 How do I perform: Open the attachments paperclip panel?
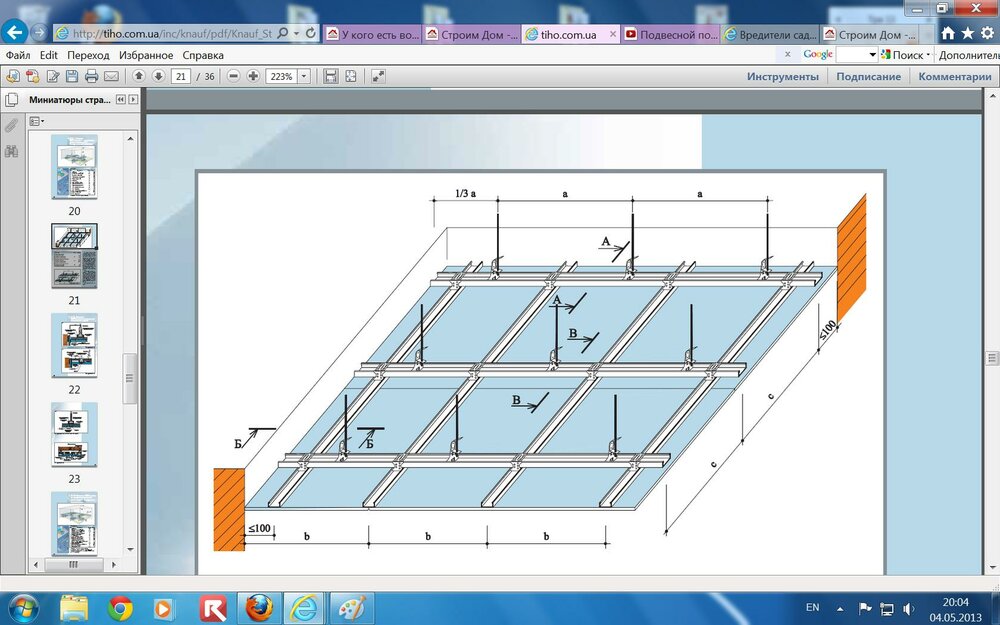pos(12,126)
